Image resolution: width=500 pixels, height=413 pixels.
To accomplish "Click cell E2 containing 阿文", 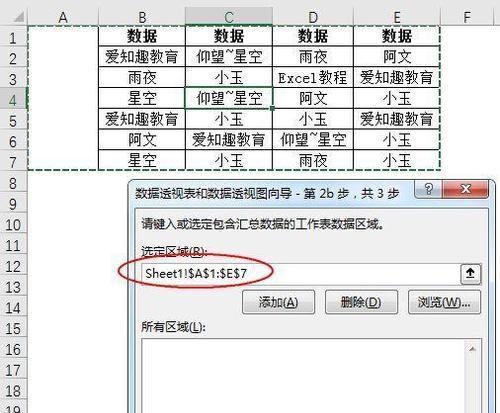I will pyautogui.click(x=397, y=57).
